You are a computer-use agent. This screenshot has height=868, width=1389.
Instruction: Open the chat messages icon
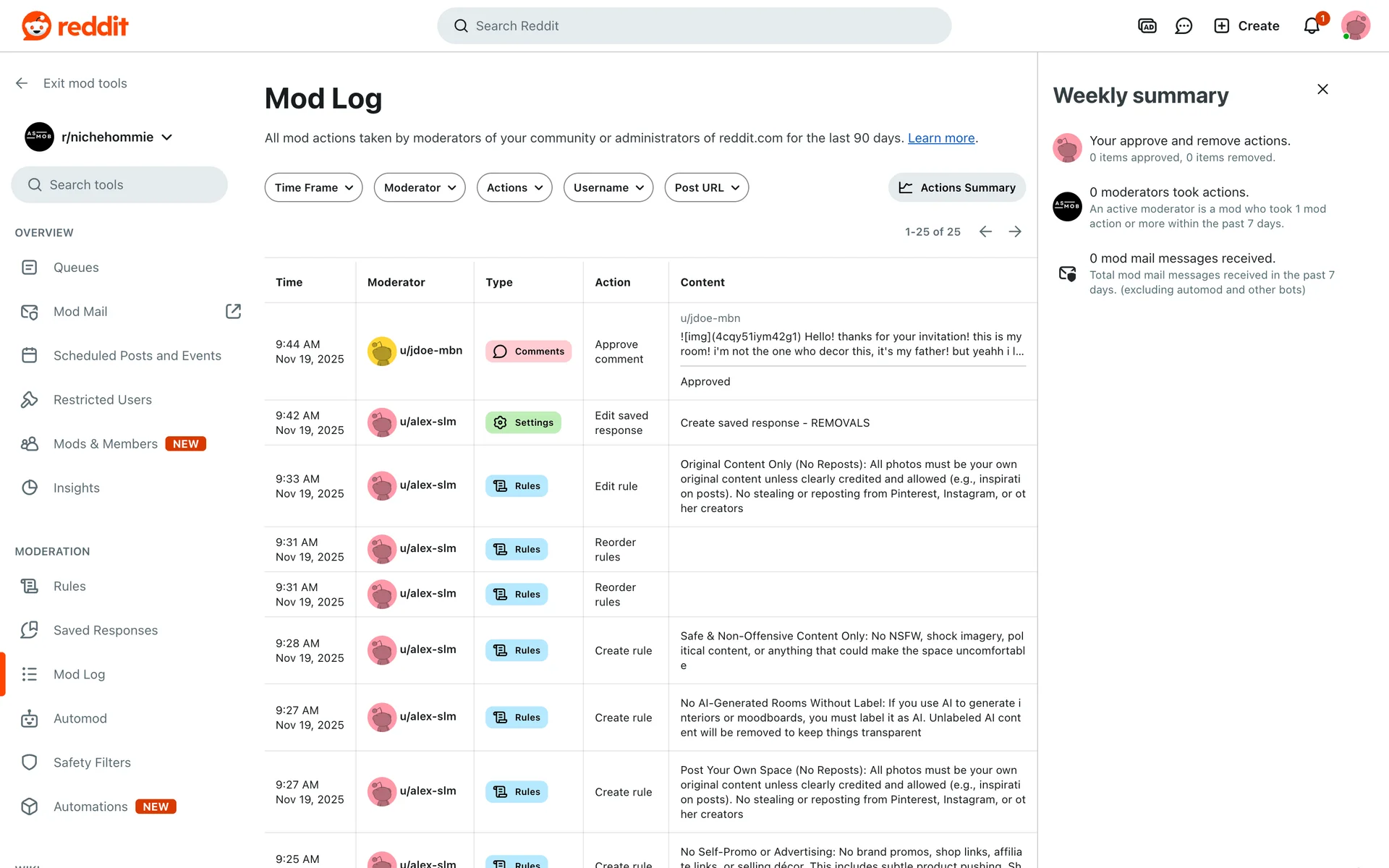point(1184,26)
